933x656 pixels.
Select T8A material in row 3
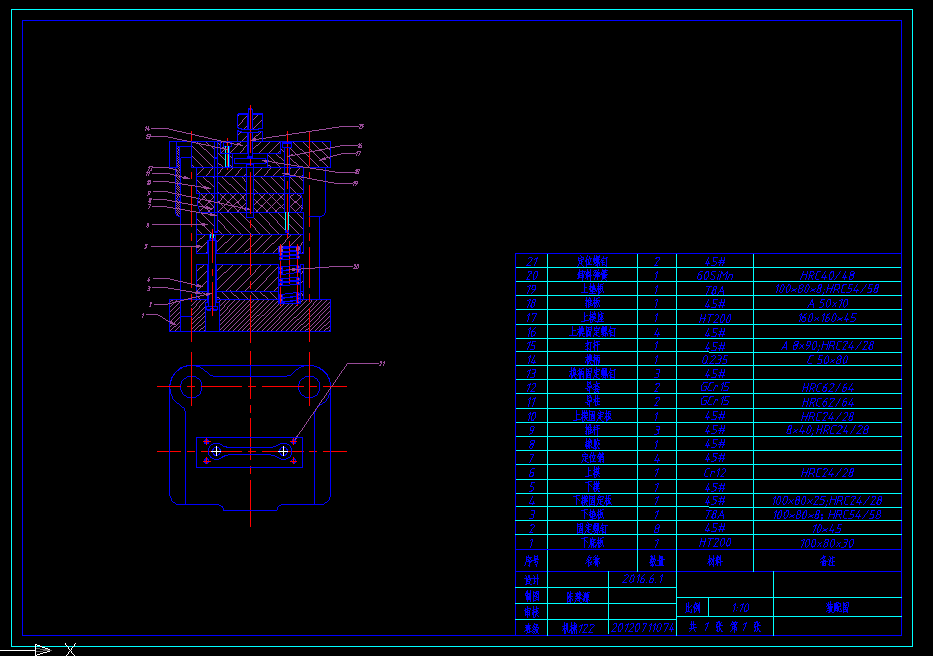click(715, 514)
